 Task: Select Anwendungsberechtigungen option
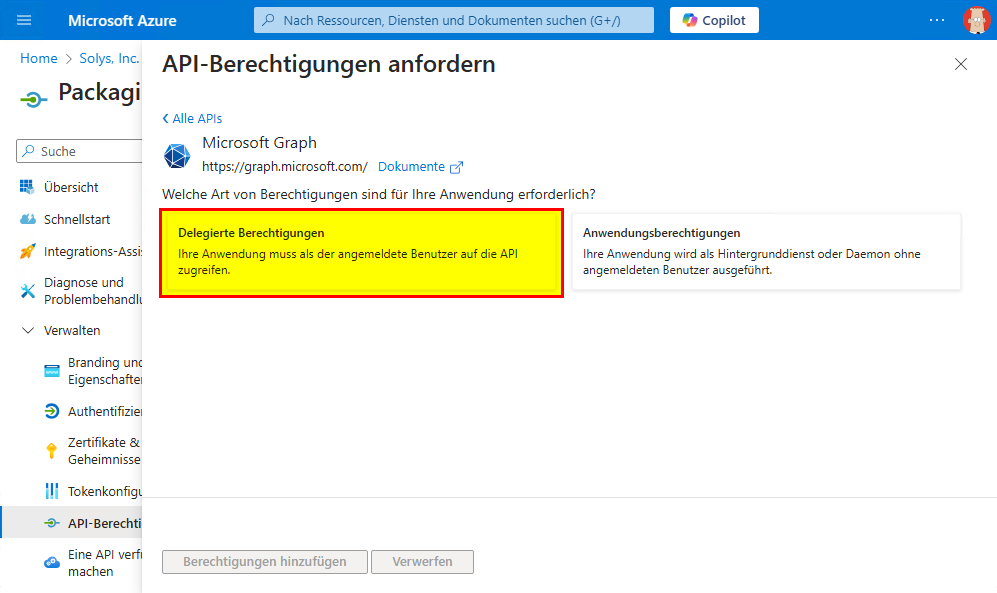click(x=766, y=252)
